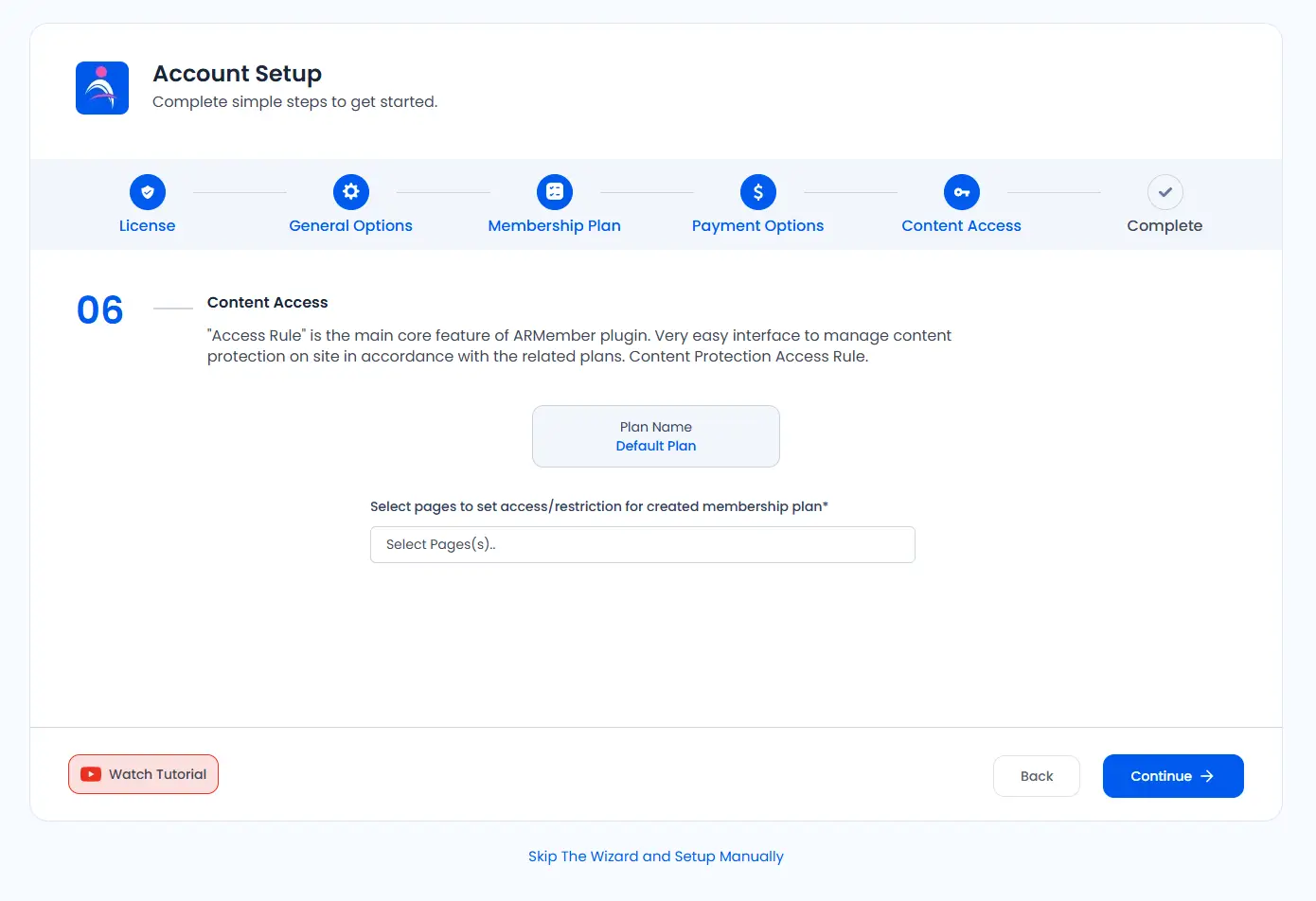The image size is (1316, 901).
Task: Click the 06 step number
Action: [100, 310]
